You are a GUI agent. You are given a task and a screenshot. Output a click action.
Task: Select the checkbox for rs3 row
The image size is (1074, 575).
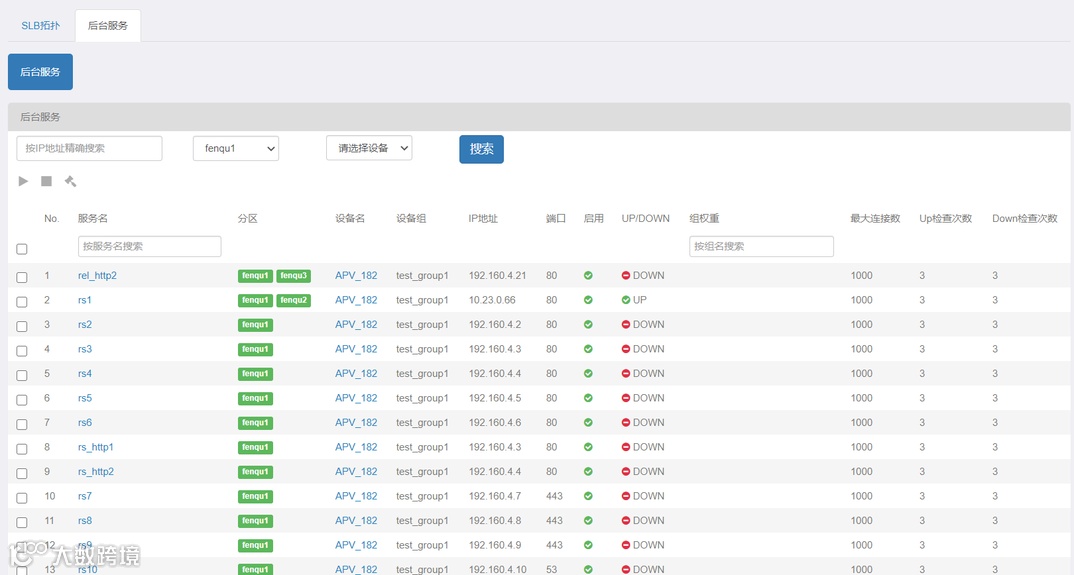pyautogui.click(x=22, y=351)
